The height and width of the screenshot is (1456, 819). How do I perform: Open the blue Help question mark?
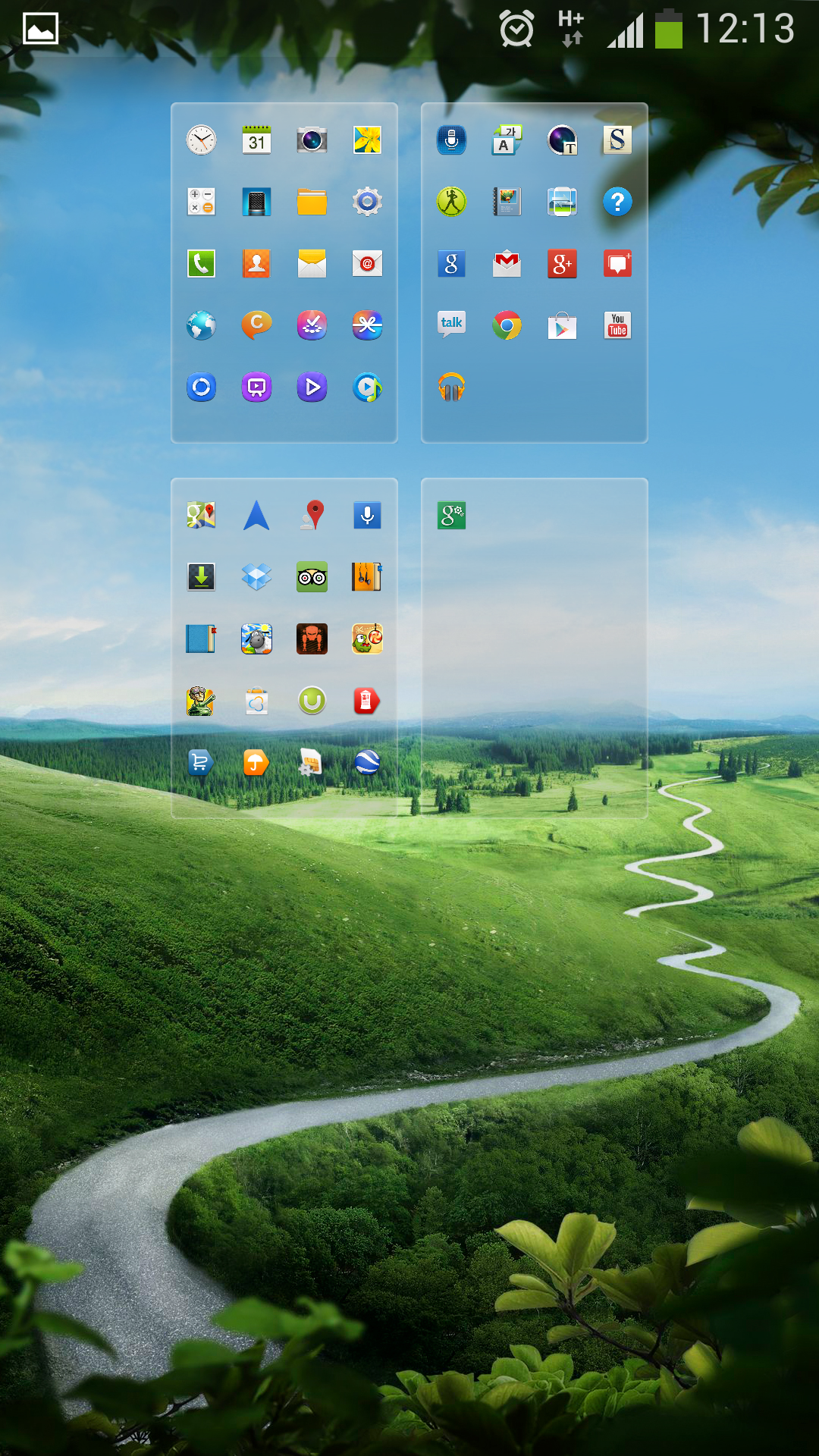point(617,202)
